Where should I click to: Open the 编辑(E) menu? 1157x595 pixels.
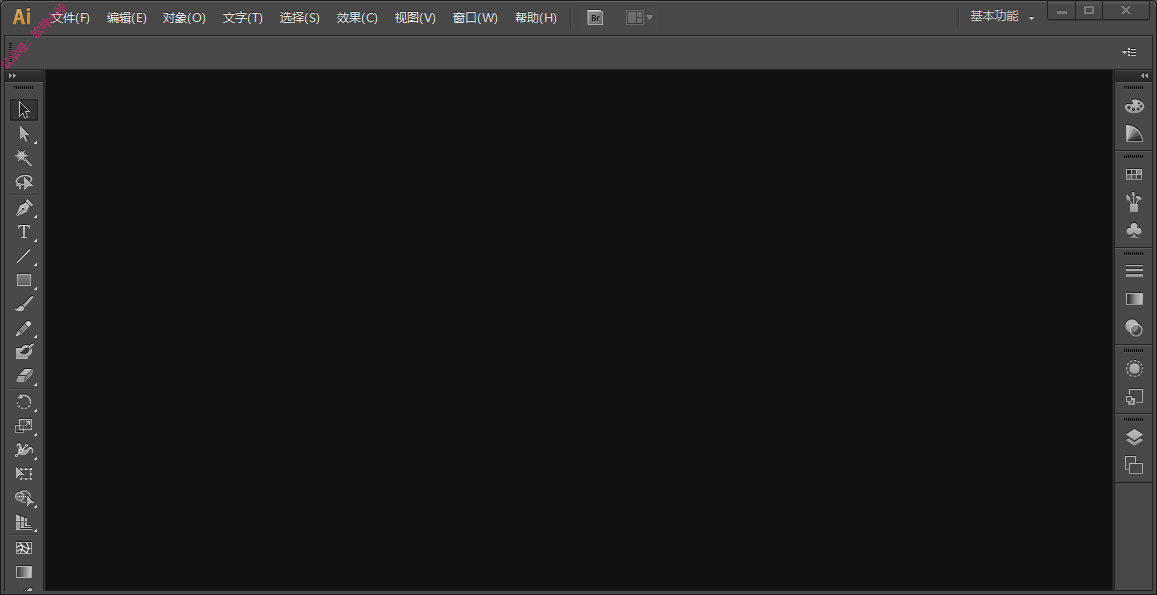click(127, 18)
